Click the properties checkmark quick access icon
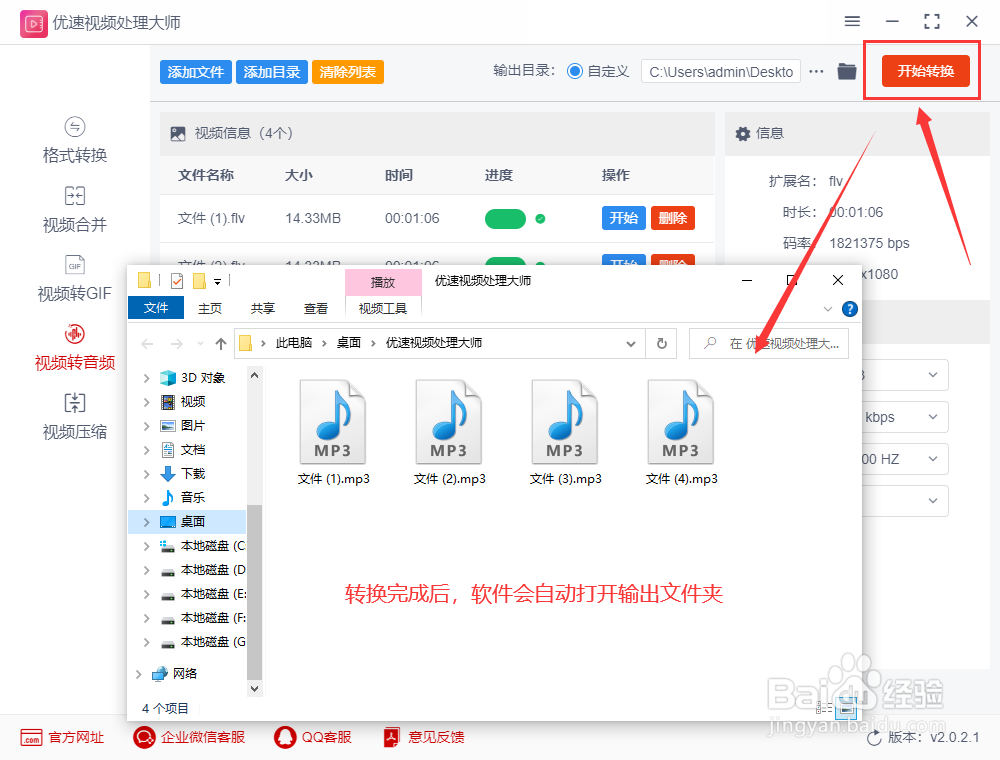Screen dimensions: 1000x760 [x=177, y=281]
